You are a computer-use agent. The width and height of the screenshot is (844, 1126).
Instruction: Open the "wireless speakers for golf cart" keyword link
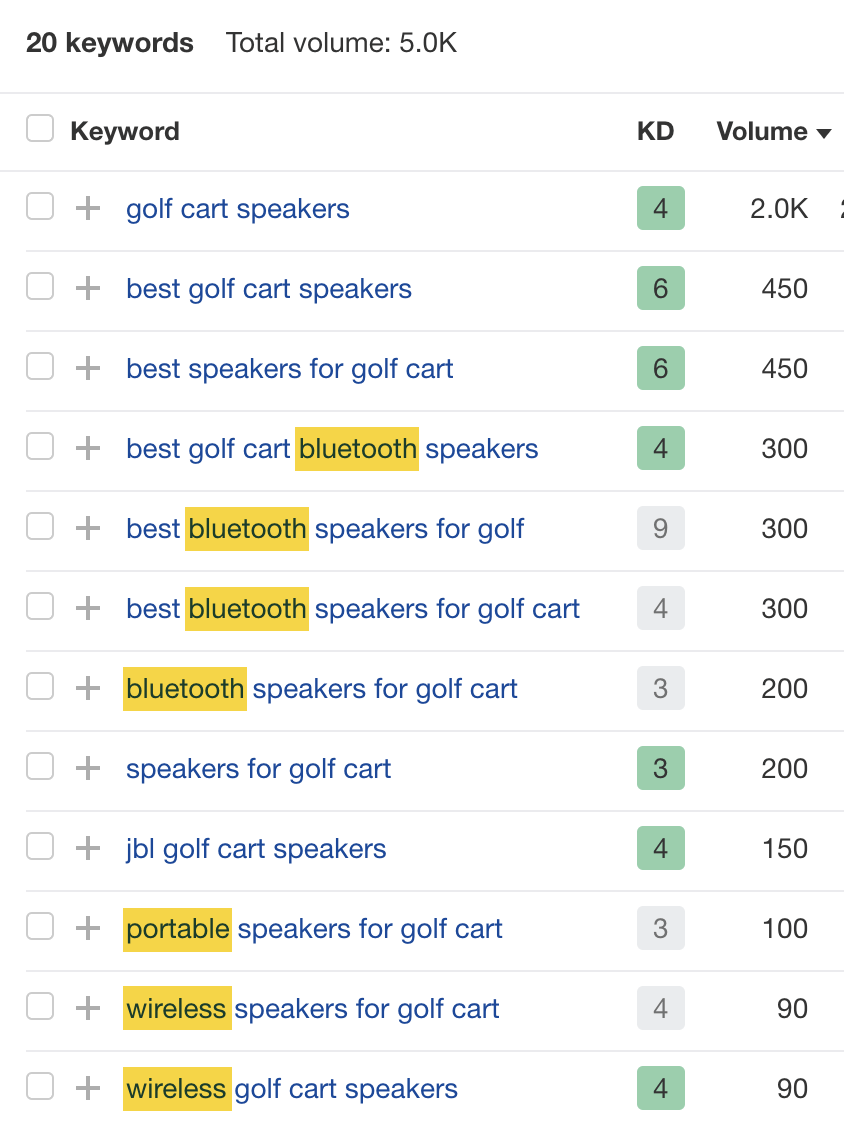click(x=312, y=1008)
